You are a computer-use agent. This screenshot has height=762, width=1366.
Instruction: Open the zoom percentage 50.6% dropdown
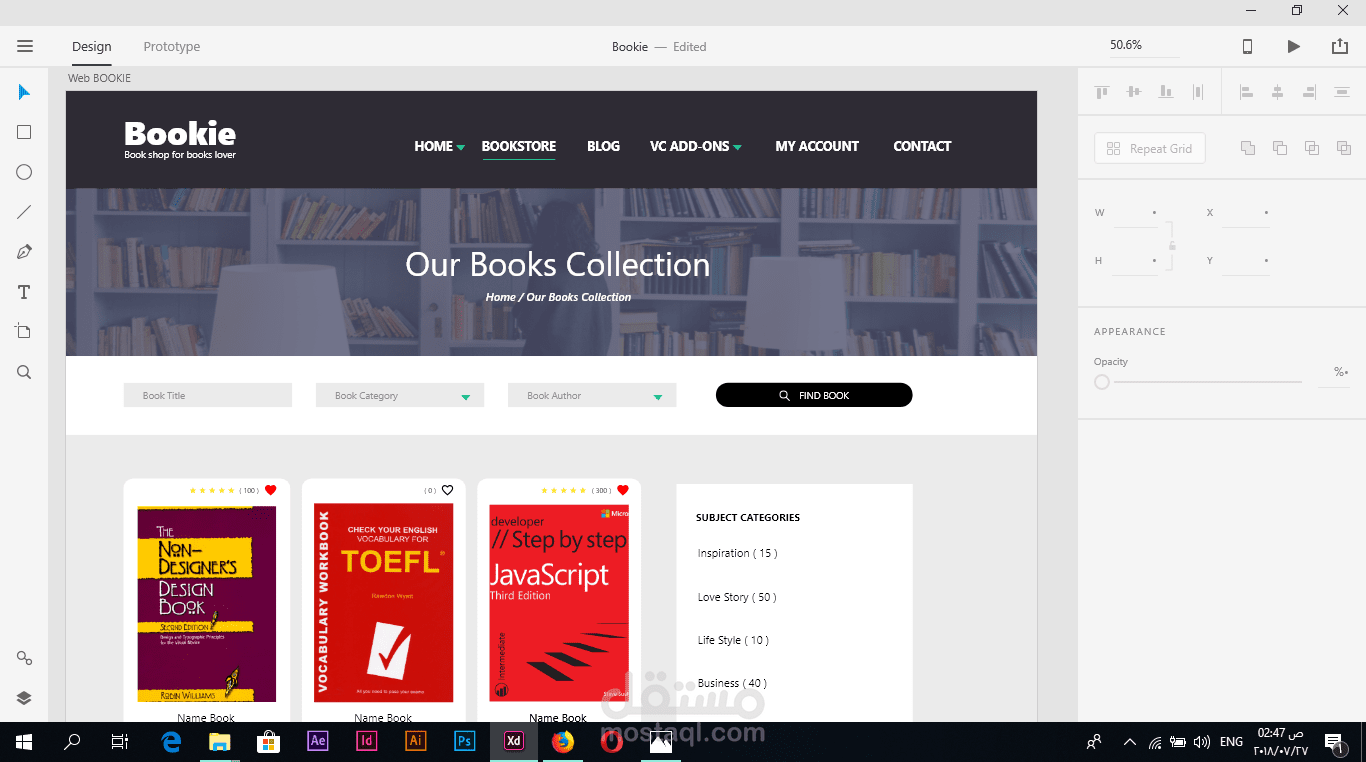point(1144,46)
